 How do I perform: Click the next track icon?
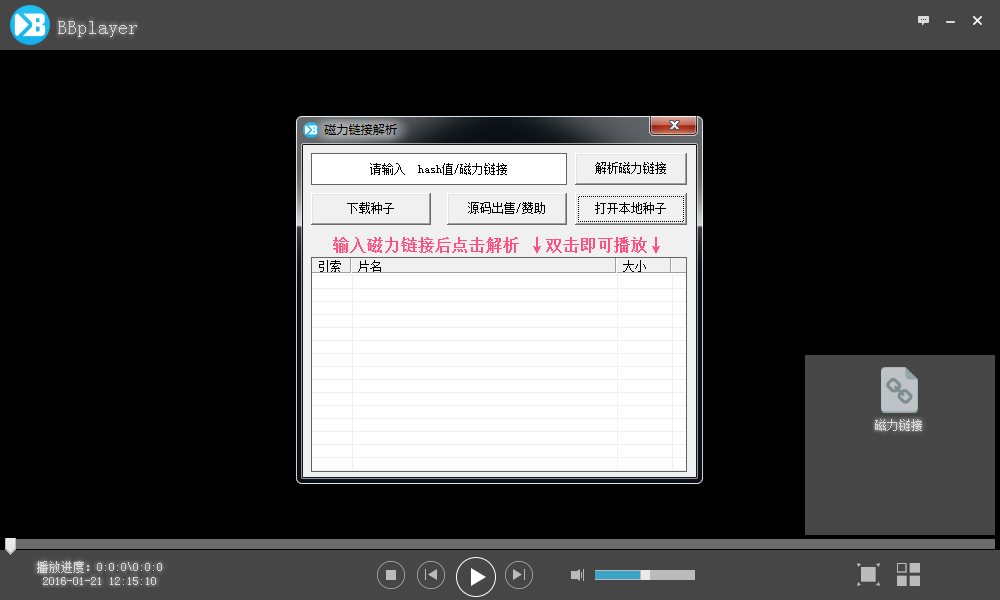pos(519,575)
